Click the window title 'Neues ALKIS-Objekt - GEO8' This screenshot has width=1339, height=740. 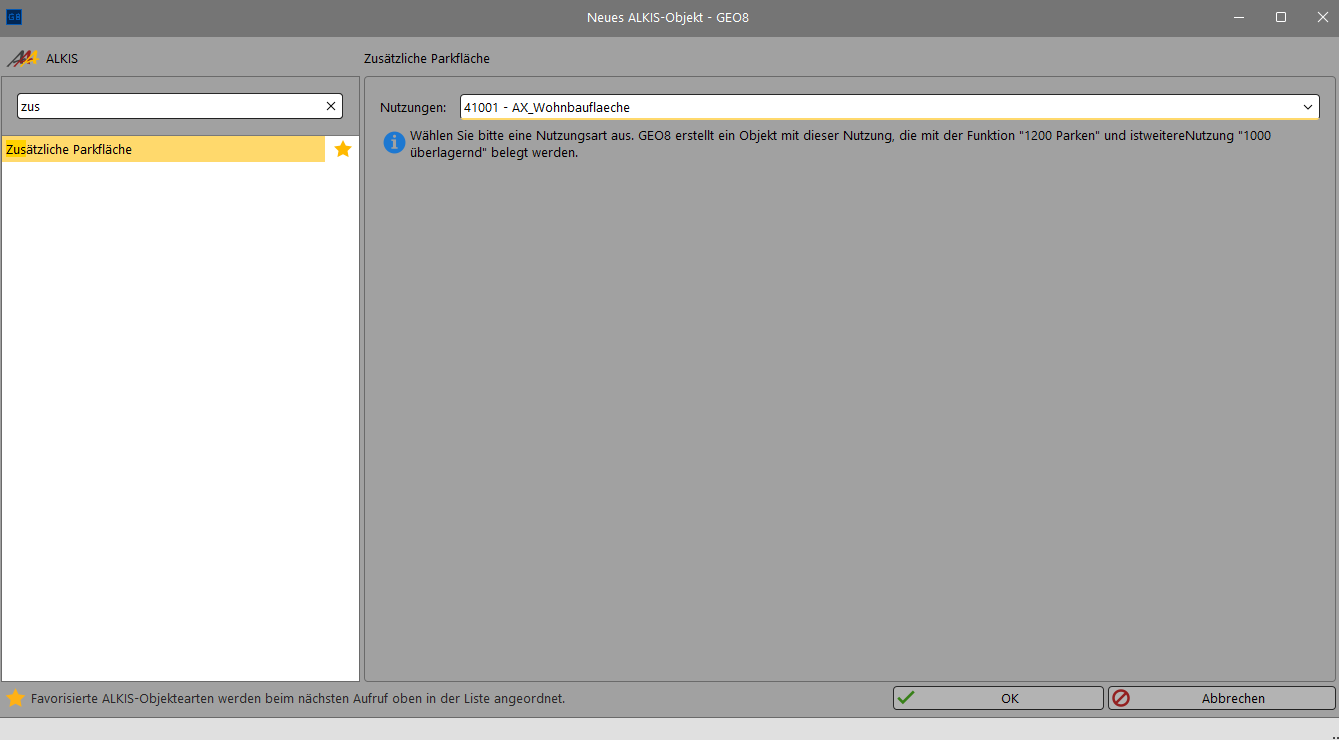(668, 18)
